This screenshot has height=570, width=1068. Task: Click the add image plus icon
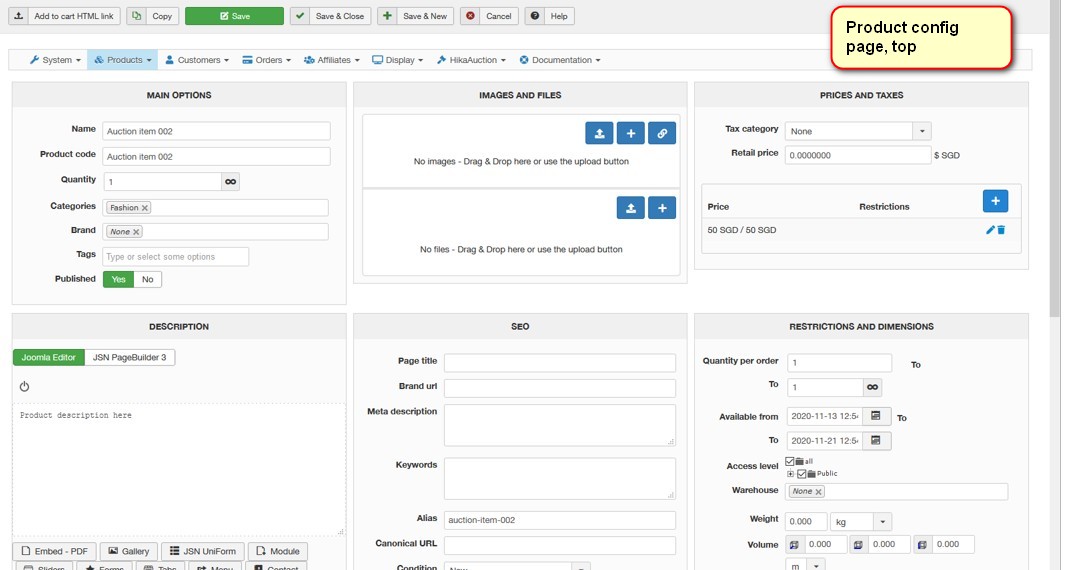[630, 133]
